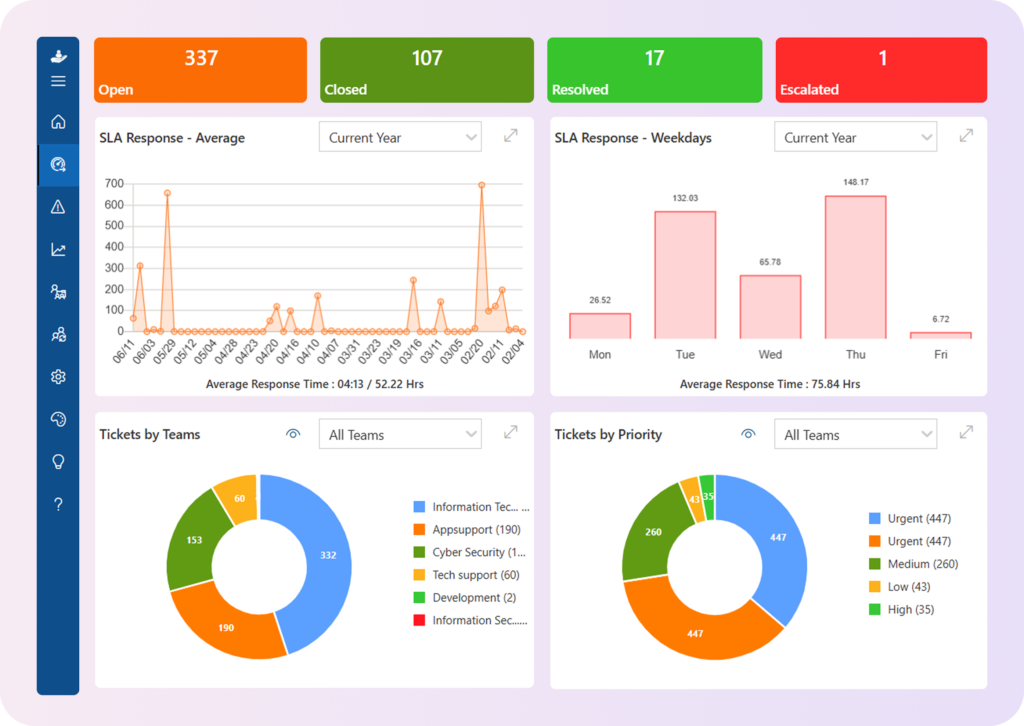
Task: Open the lightbulb ideas icon in sidebar
Action: (58, 462)
